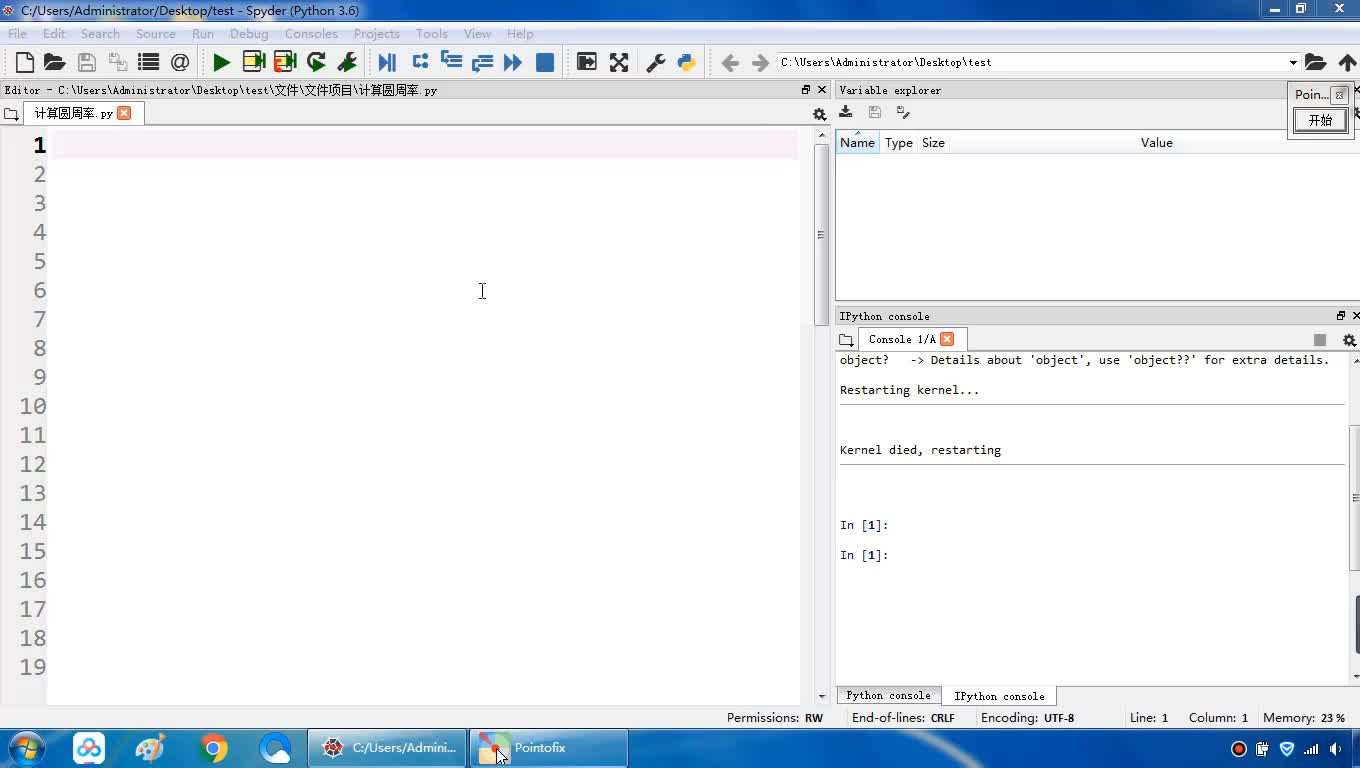Undock the IPython console pane

pos(1341,316)
